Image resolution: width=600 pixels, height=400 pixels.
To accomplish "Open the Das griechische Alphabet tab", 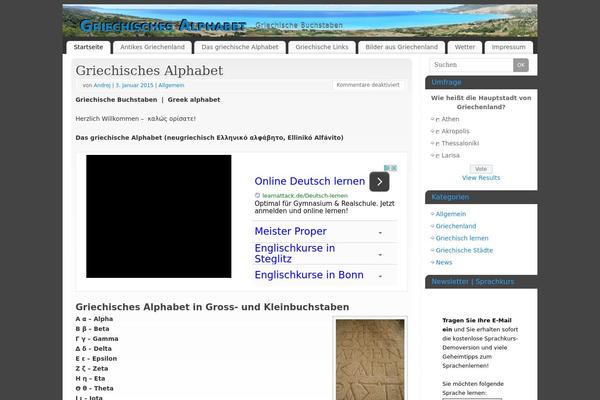I will pos(240,47).
